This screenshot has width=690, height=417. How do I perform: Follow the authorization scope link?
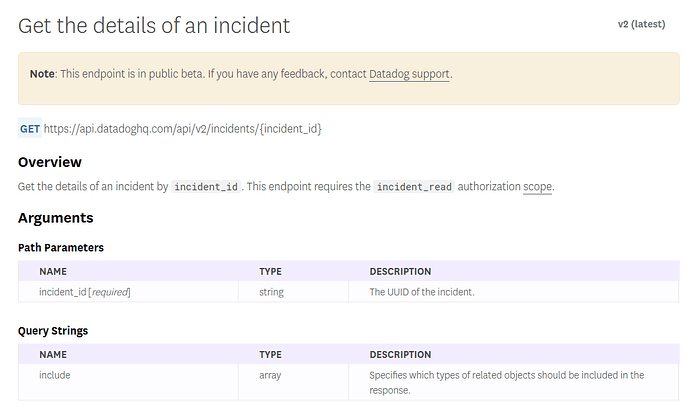(x=537, y=187)
